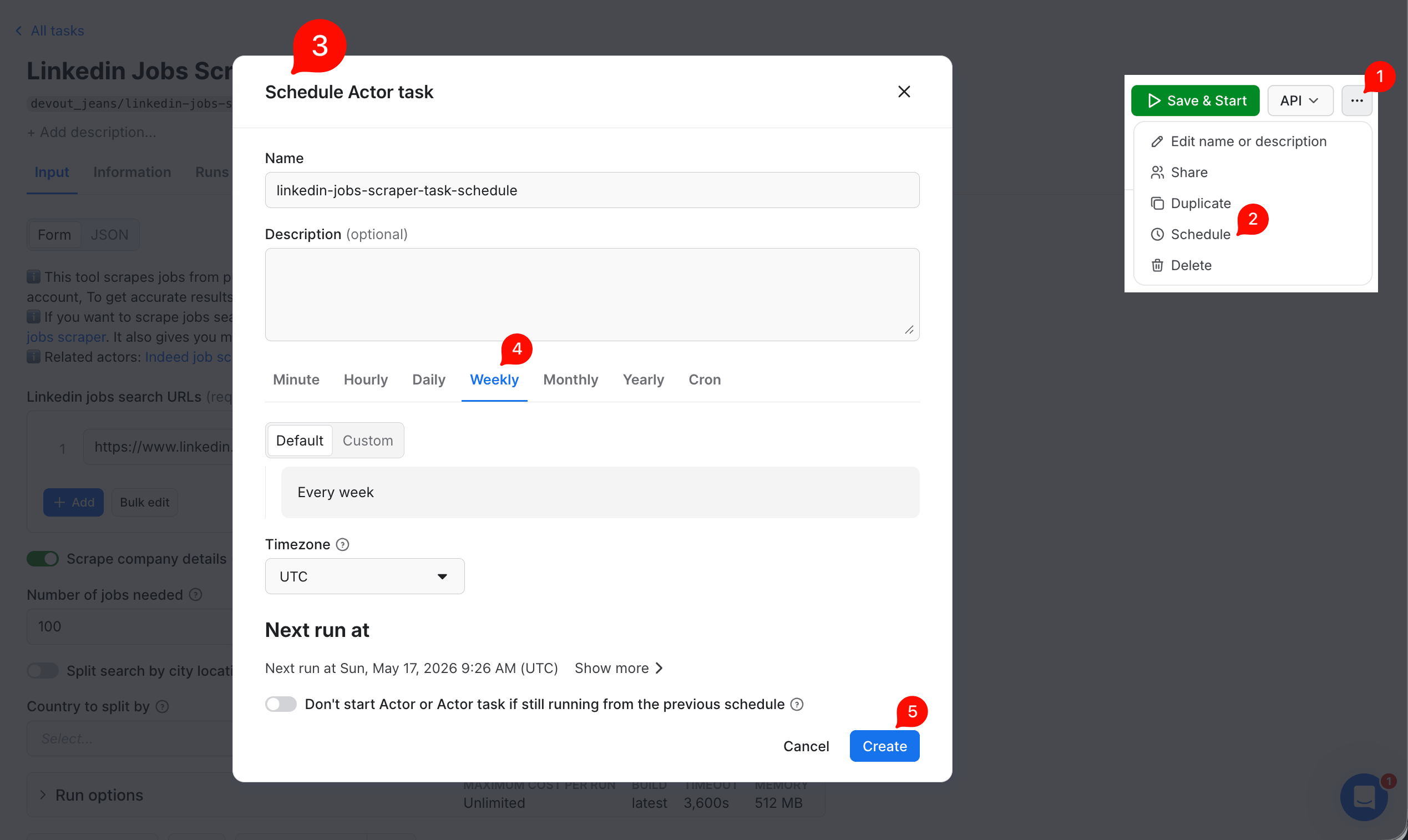Open the three-dots more actions menu

coord(1356,101)
